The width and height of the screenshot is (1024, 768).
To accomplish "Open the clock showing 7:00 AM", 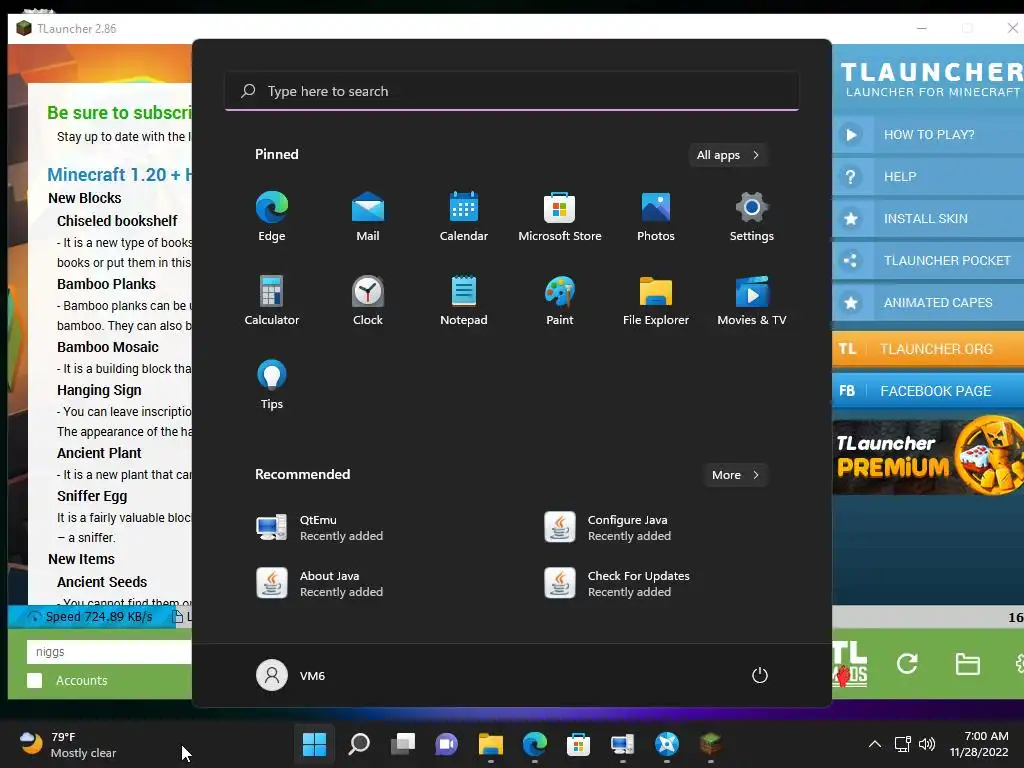I will coord(979,744).
